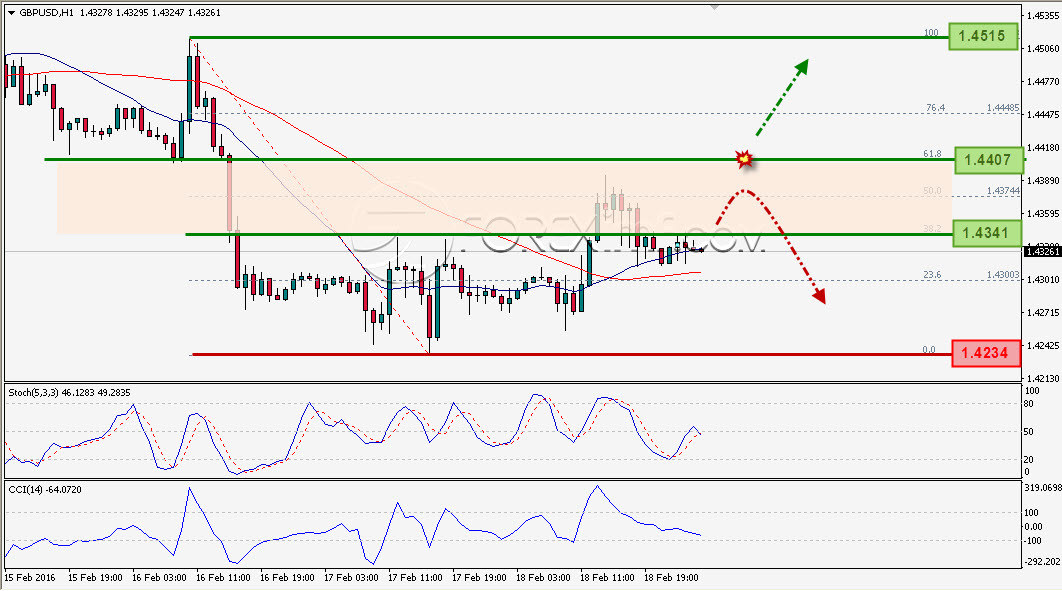Click the 1.42130 price axis value
The height and width of the screenshot is (591, 1062).
coord(1044,379)
